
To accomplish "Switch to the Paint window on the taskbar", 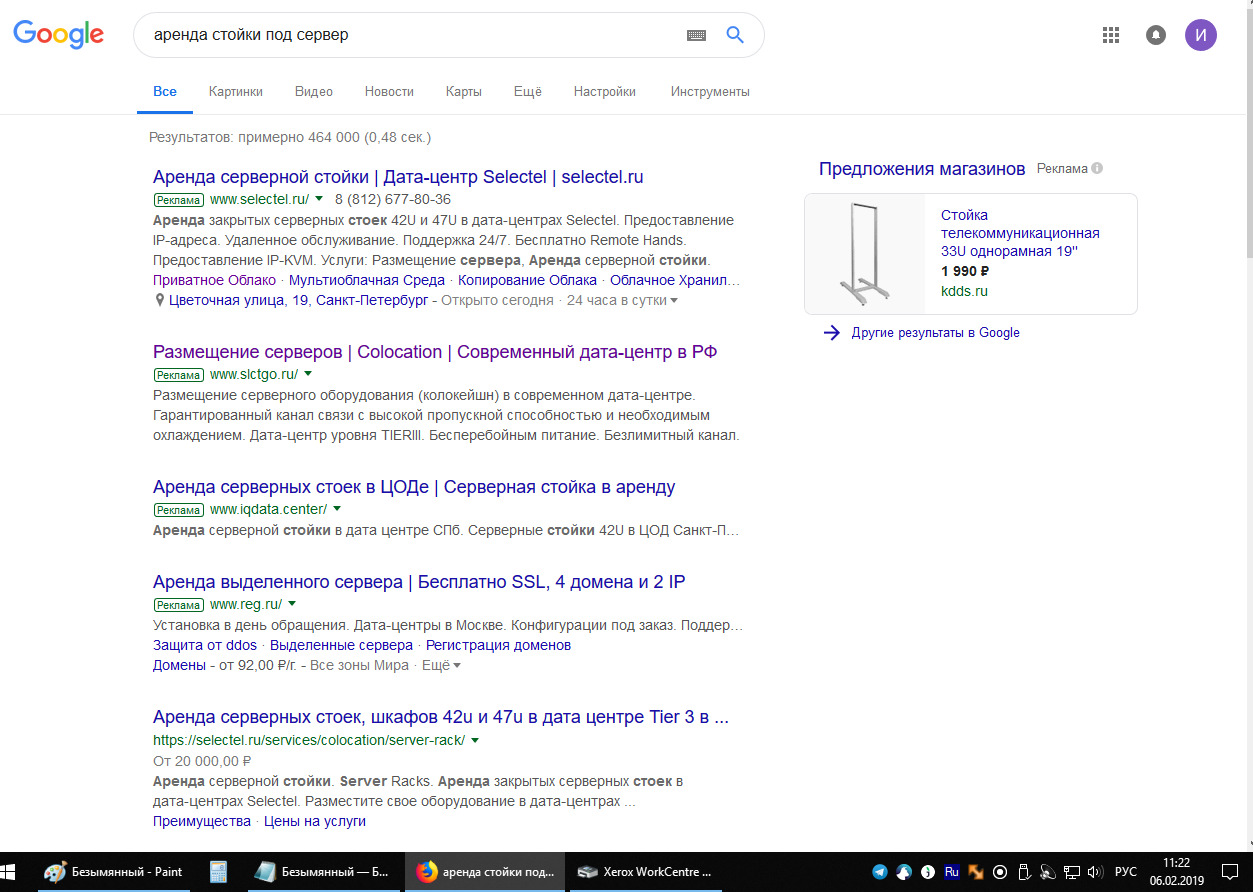I will (x=113, y=872).
